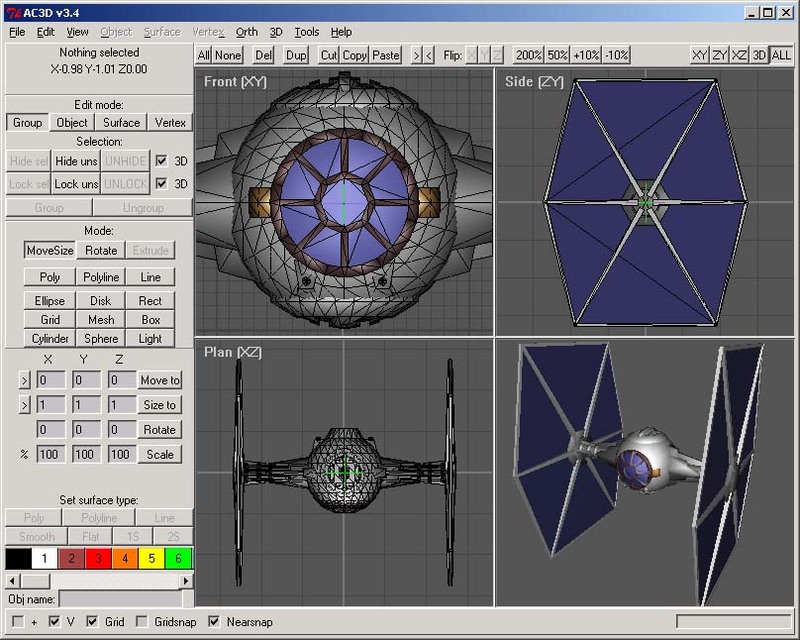The width and height of the screenshot is (800, 640).
Task: Click the X rotate input field
Action: [x=51, y=430]
